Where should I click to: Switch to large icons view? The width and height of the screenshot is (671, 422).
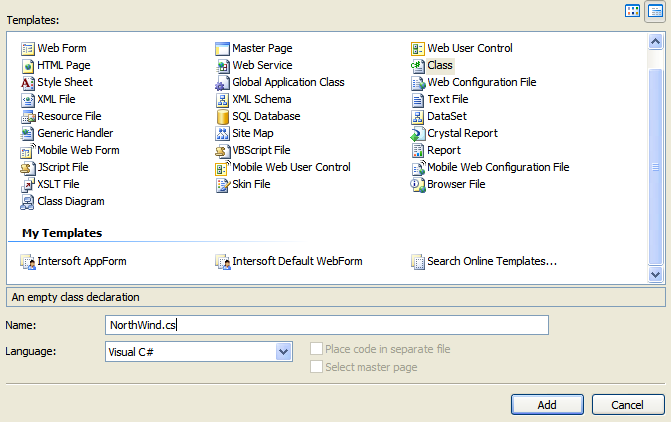pyautogui.click(x=632, y=11)
